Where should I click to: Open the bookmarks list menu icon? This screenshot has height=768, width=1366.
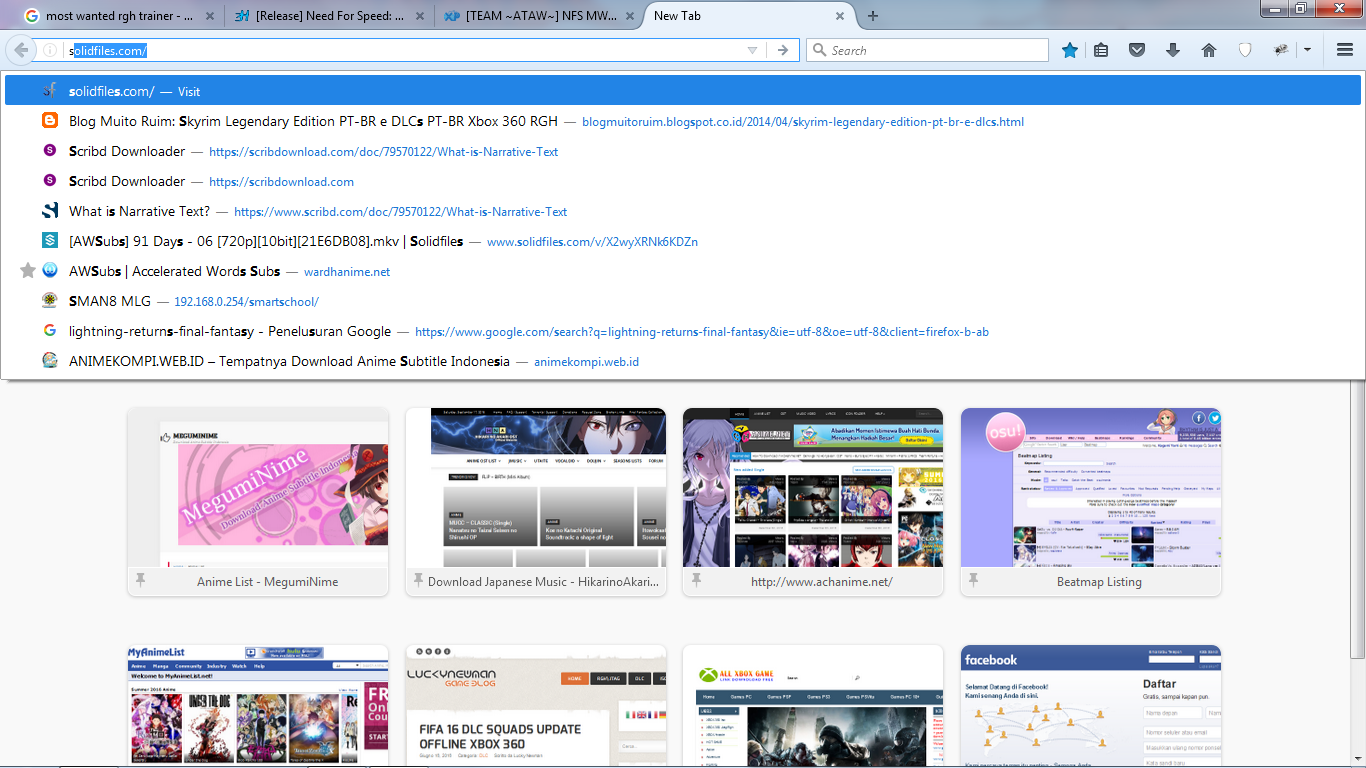point(1101,50)
